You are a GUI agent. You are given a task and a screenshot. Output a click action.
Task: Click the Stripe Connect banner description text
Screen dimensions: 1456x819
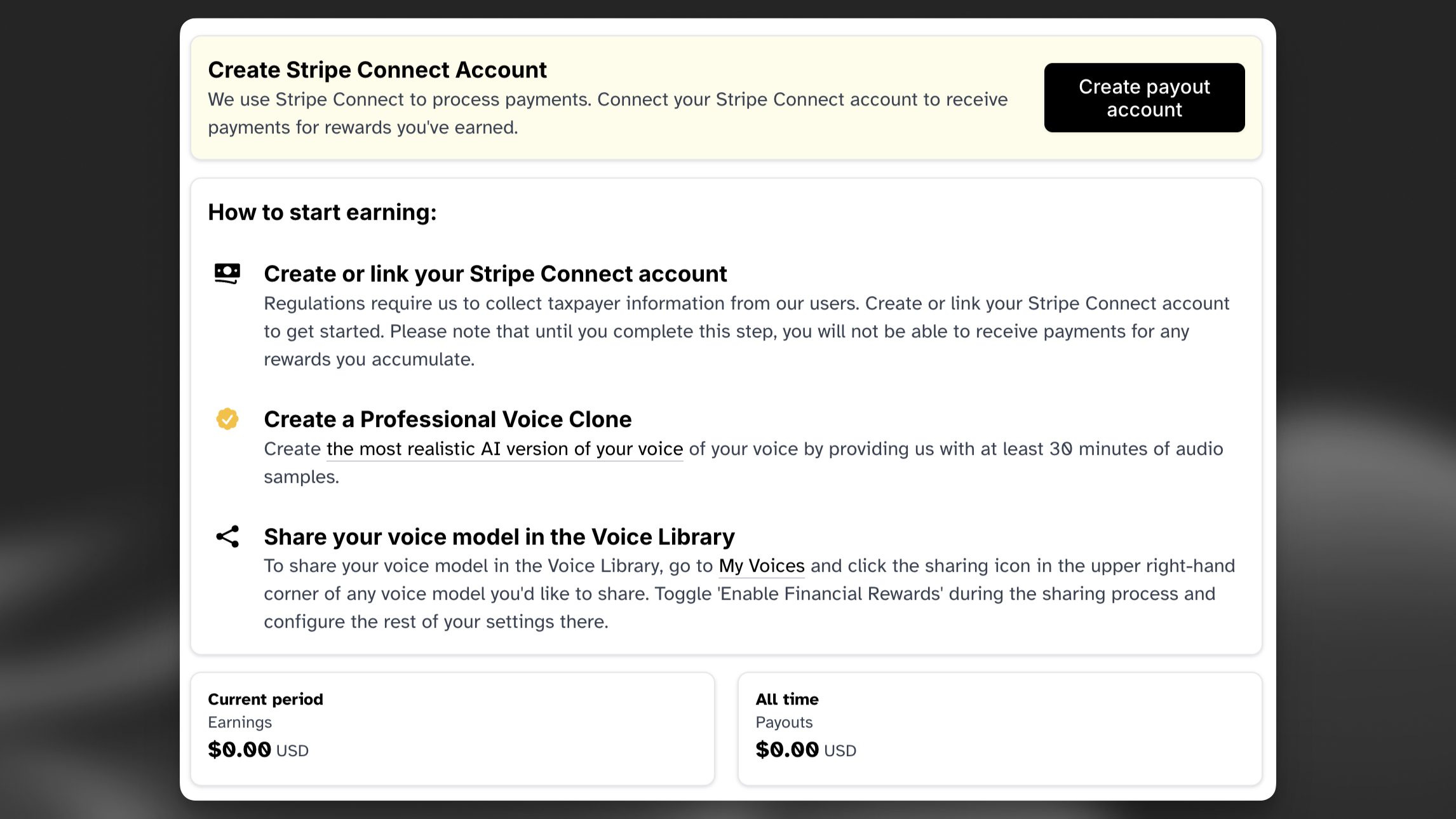pyautogui.click(x=607, y=114)
